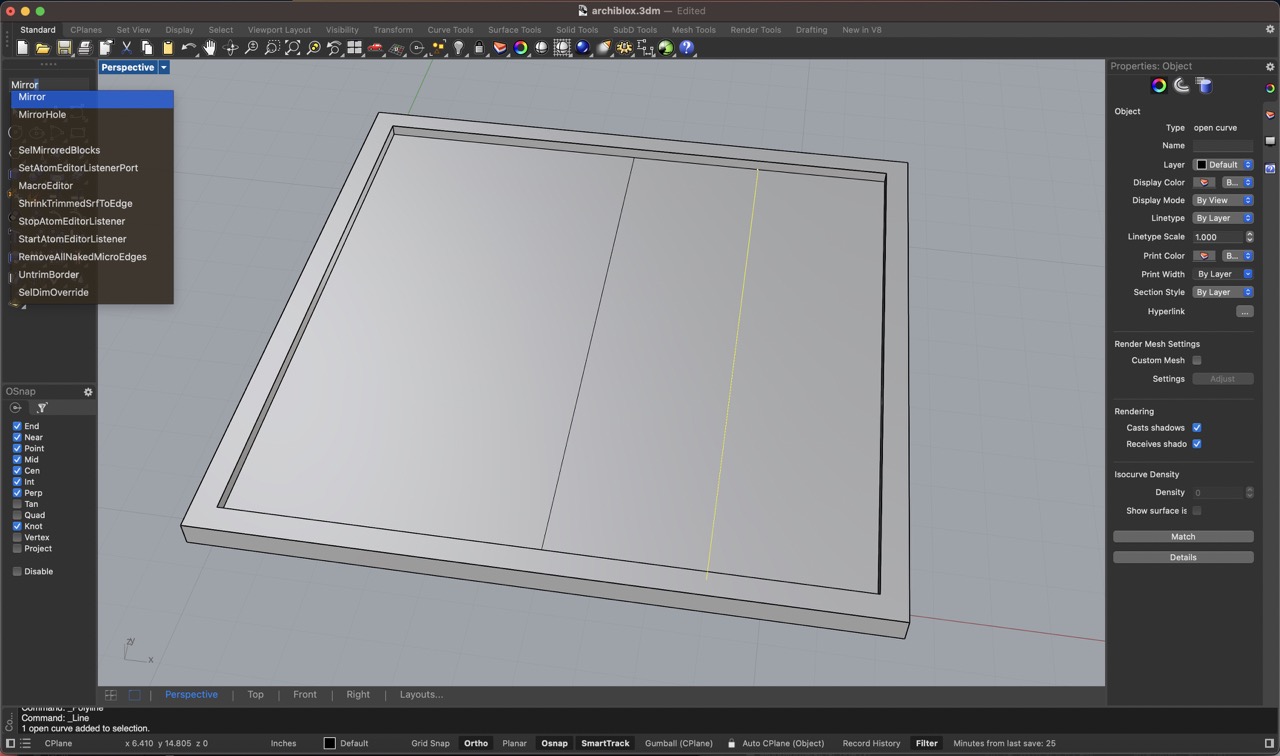Click the Zoom Extents icon
The height and width of the screenshot is (756, 1280).
point(293,48)
